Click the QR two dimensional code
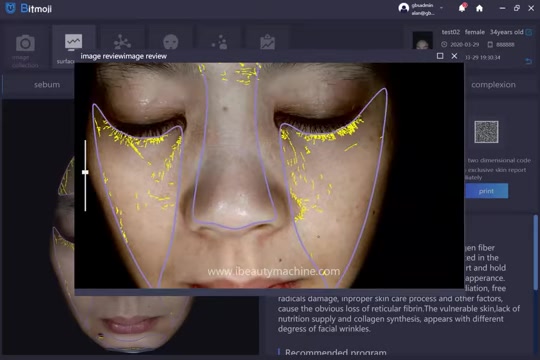The height and width of the screenshot is (360, 540). 486,132
